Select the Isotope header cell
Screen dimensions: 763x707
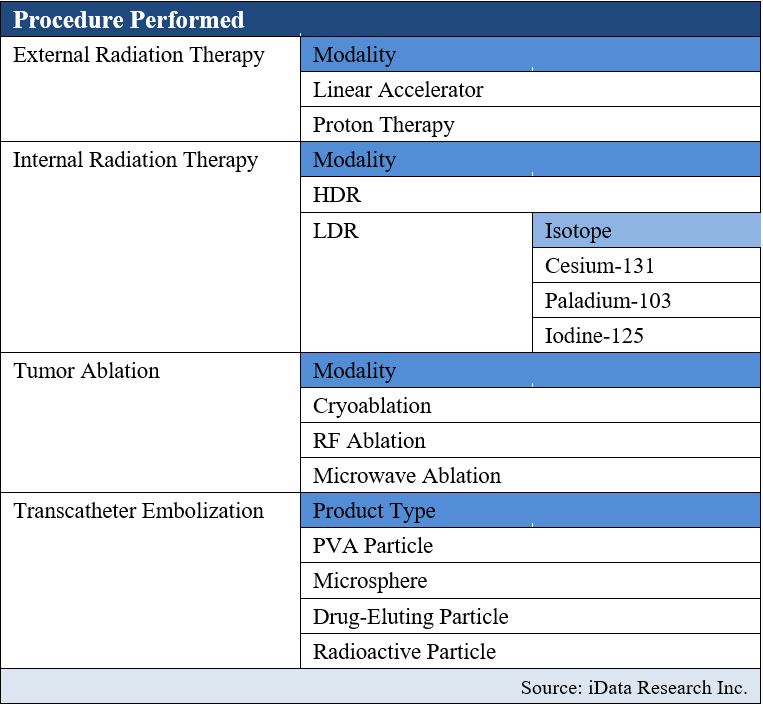[x=647, y=230]
